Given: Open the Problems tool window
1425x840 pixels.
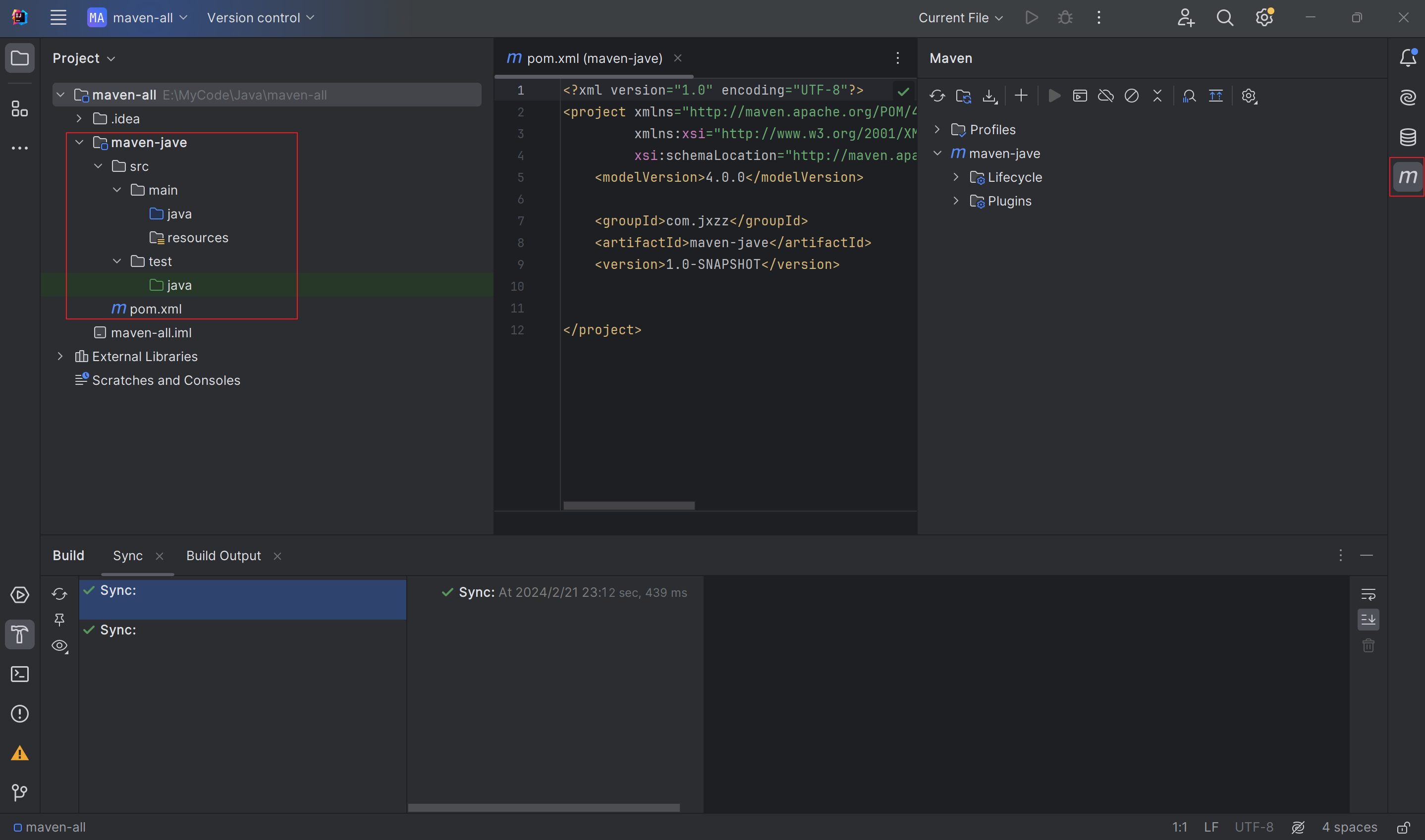Looking at the screenshot, I should click(x=20, y=714).
